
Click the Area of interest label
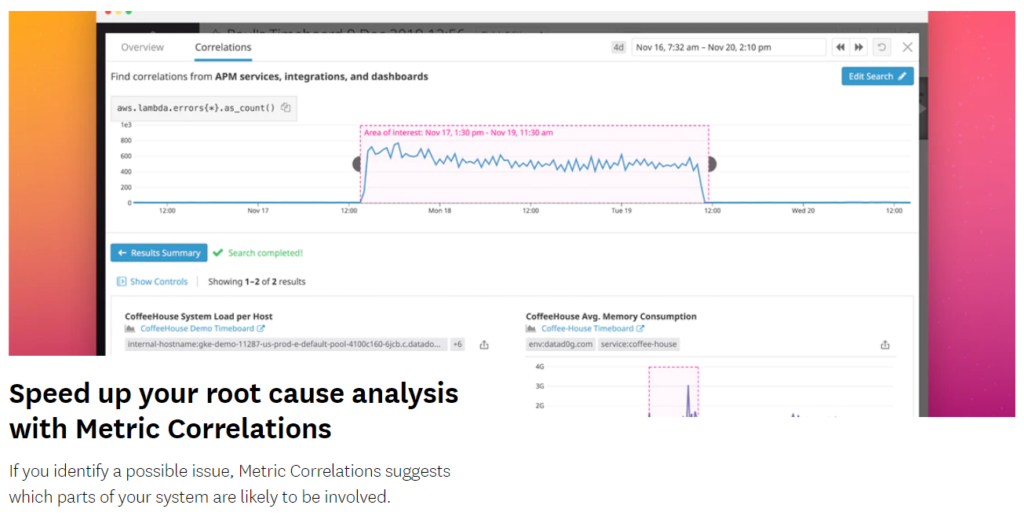458,133
